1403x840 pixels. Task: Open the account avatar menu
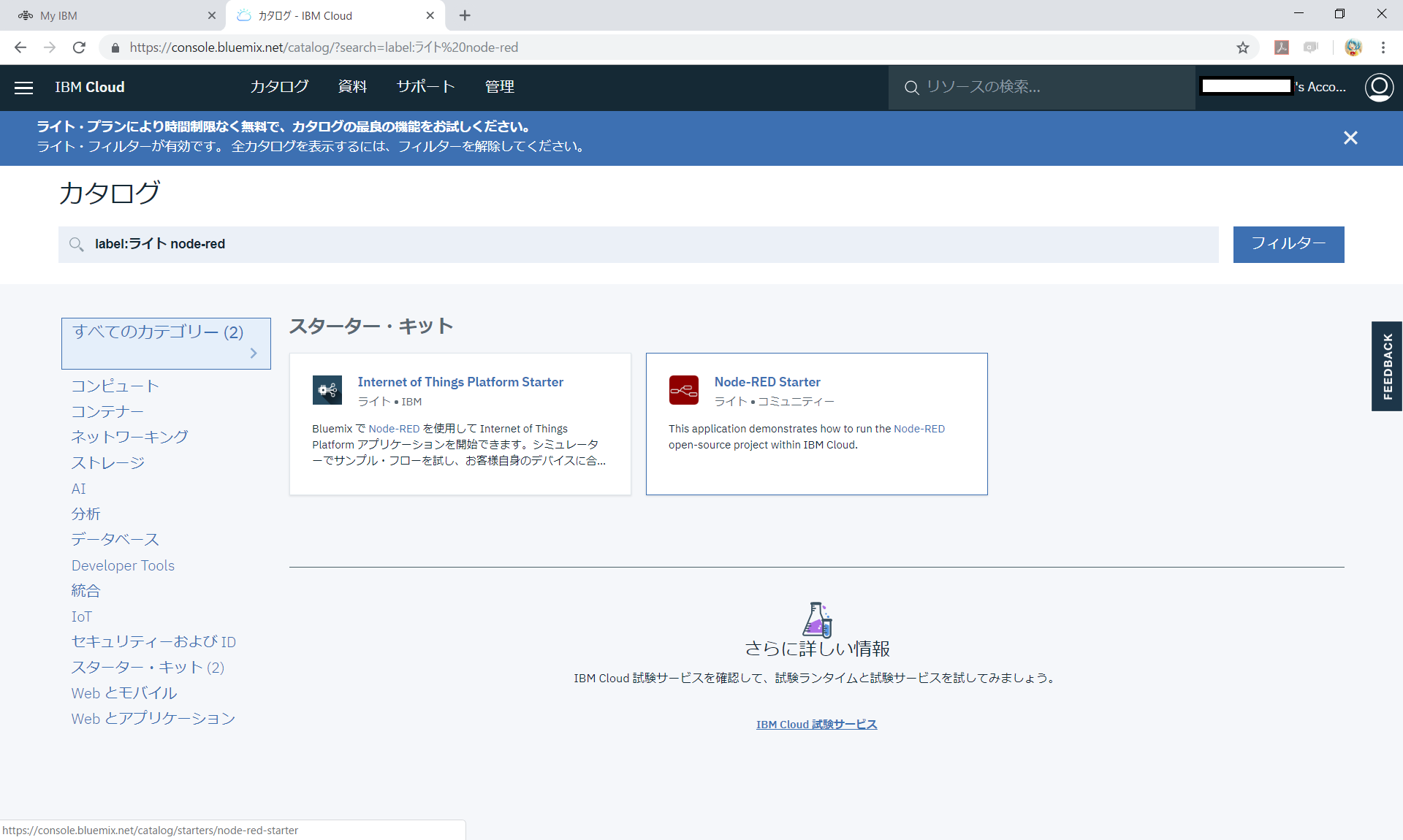tap(1380, 87)
